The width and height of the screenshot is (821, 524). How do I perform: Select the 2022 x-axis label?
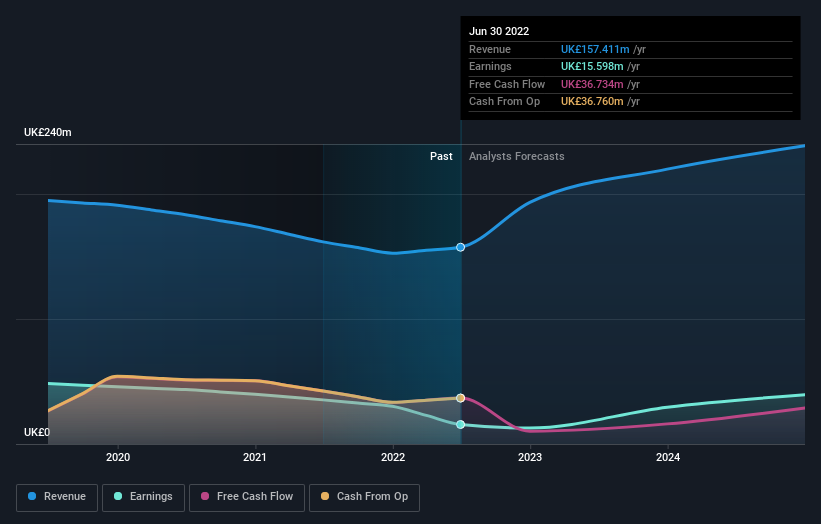coord(393,457)
